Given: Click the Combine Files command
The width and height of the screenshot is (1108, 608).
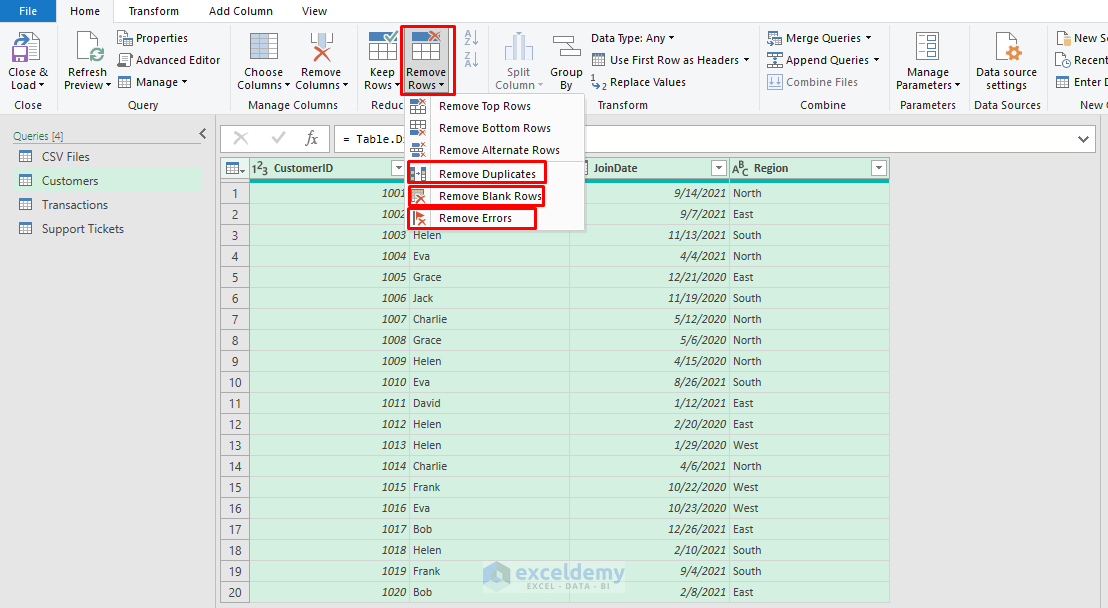Looking at the screenshot, I should click(x=813, y=82).
